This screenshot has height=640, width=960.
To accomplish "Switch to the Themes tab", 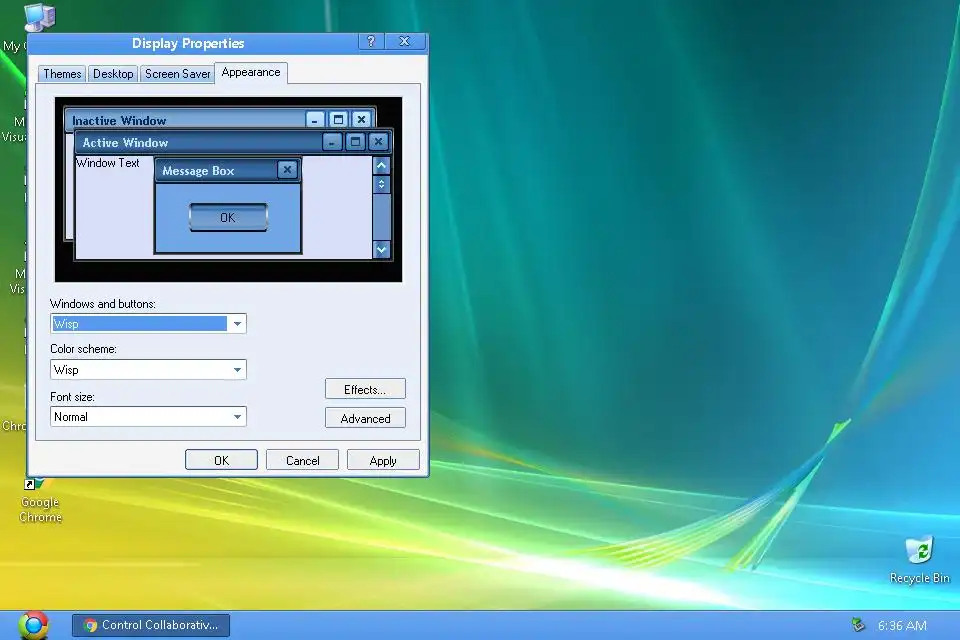I will pos(62,74).
